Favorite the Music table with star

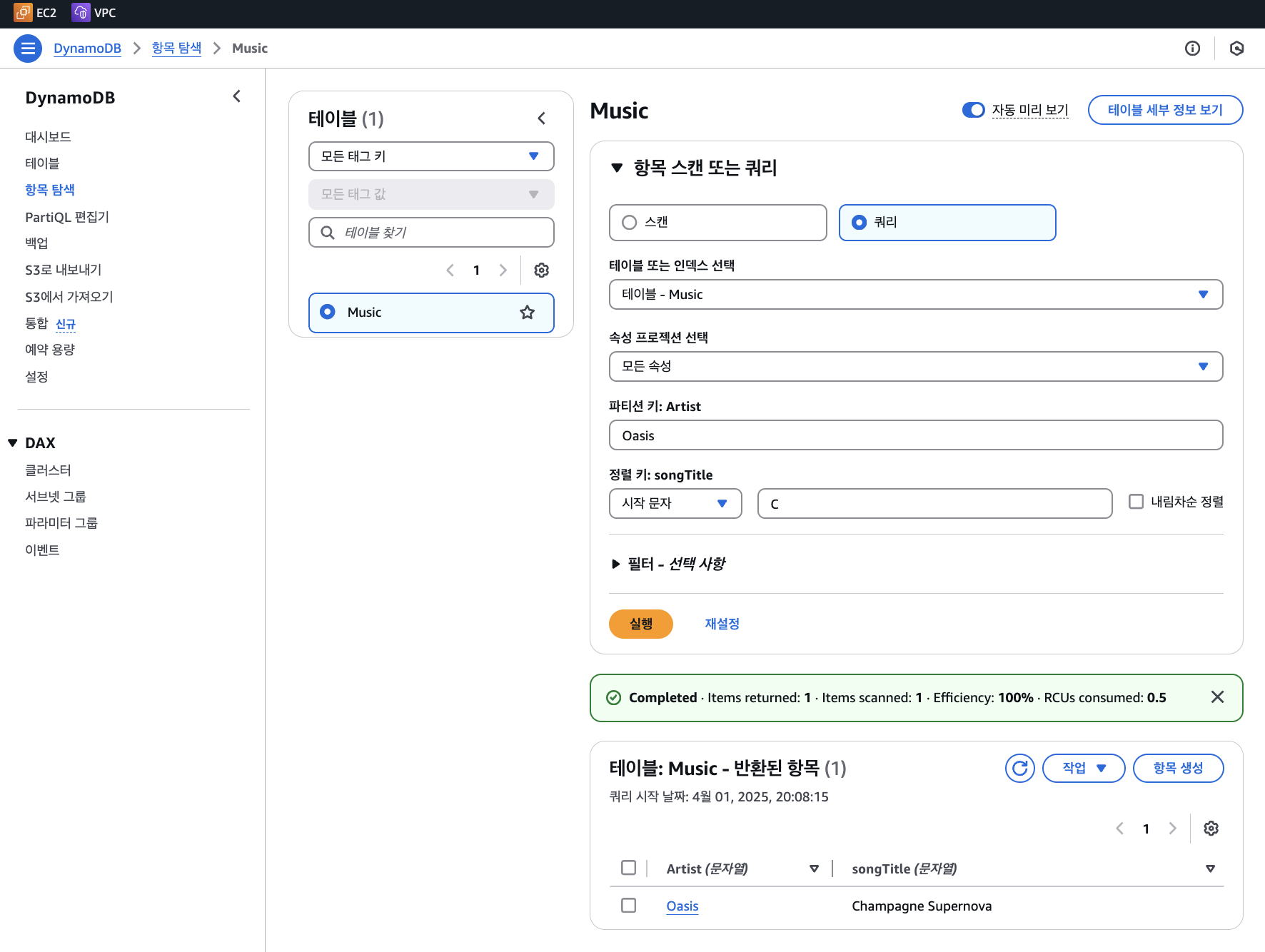[x=528, y=313]
